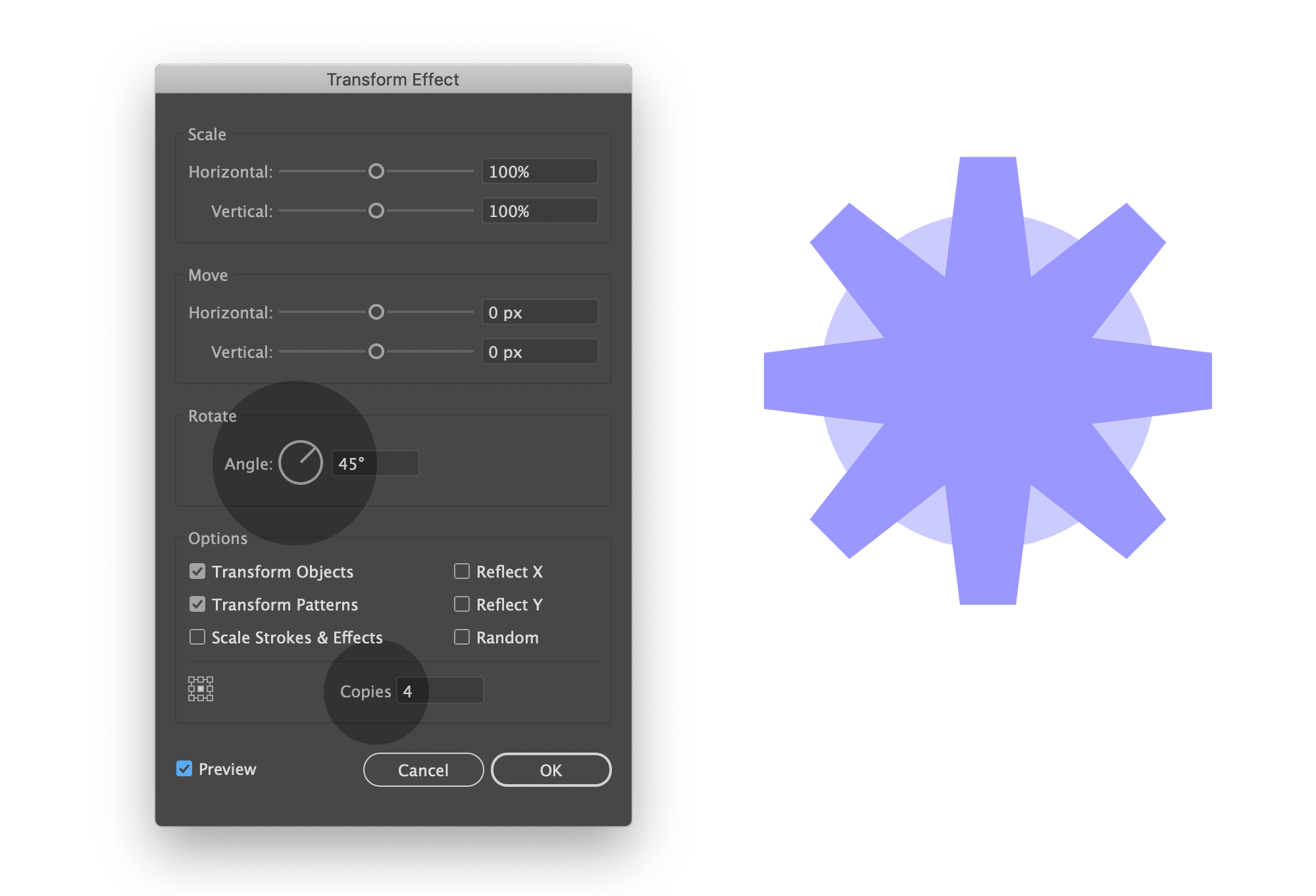Image resolution: width=1316 pixels, height=896 pixels.
Task: Click the Scale Horizontal 100% field
Action: coord(540,172)
